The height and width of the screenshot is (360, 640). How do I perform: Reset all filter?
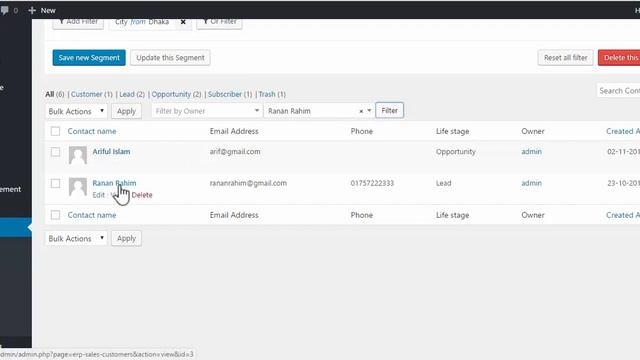point(565,58)
